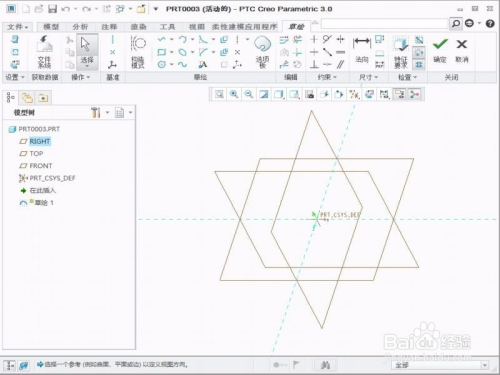Viewport: 500px width, 375px height.
Task: Toggle the browser display icon in status bar
Action: coord(24,365)
